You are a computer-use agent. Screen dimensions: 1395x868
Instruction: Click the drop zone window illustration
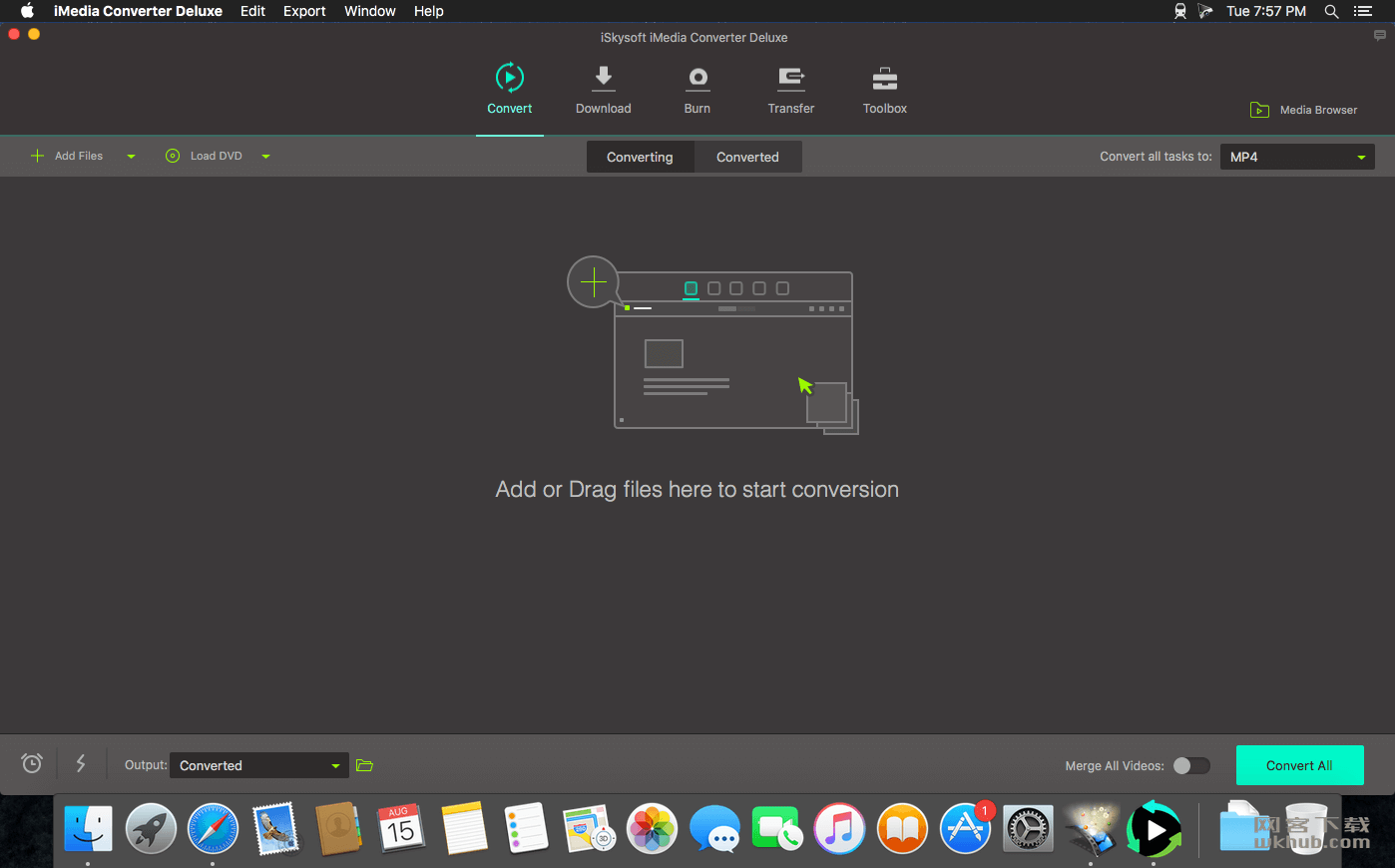[x=735, y=352]
